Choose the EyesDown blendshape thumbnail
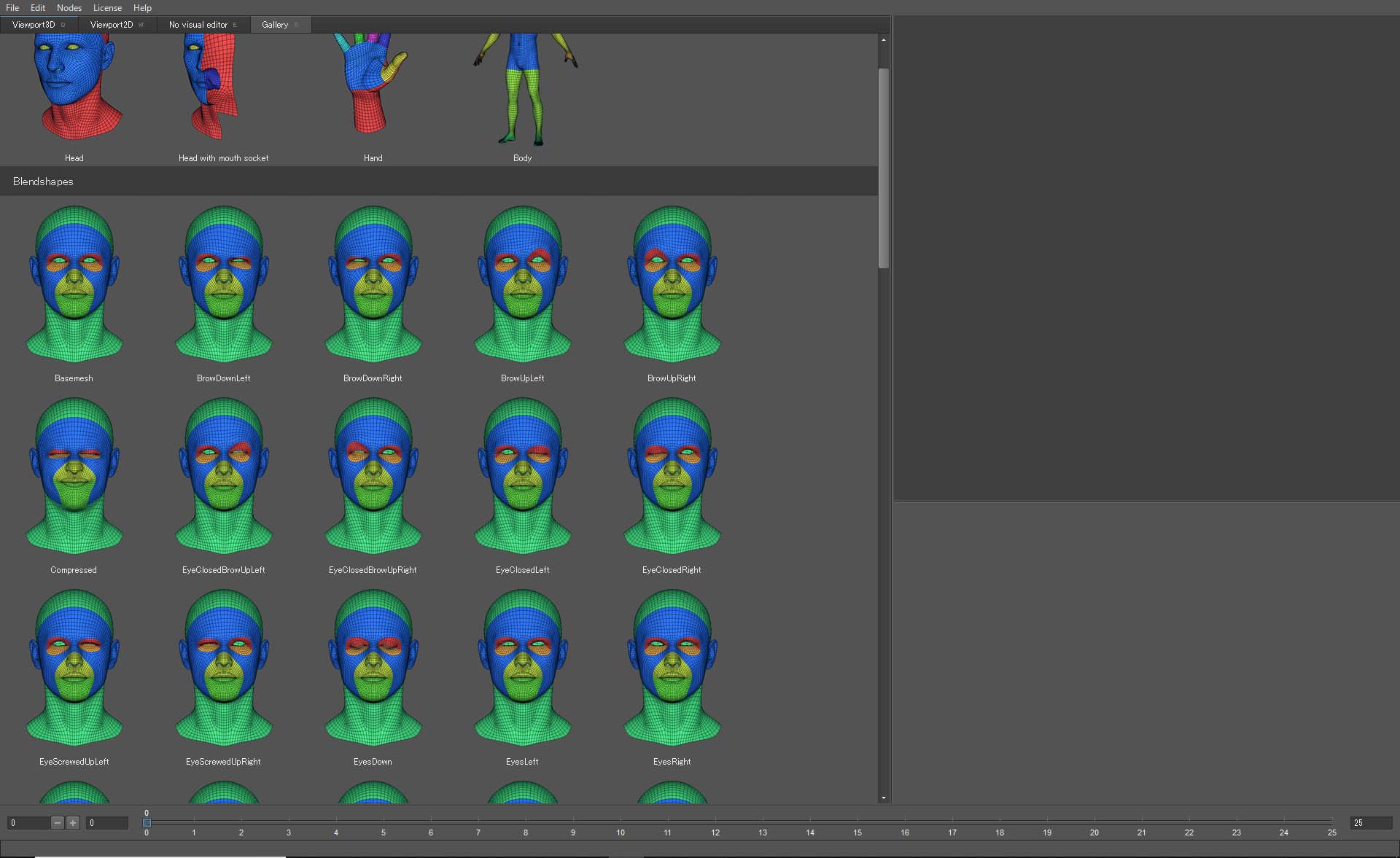The image size is (1400, 858). tap(373, 667)
